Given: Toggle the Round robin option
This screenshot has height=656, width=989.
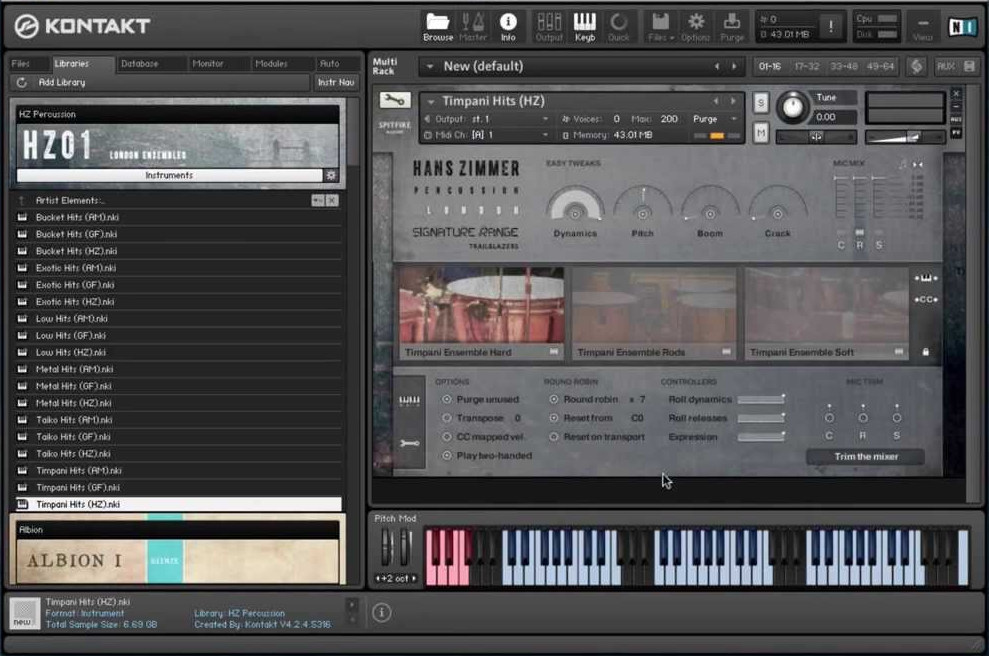Looking at the screenshot, I should click(554, 399).
